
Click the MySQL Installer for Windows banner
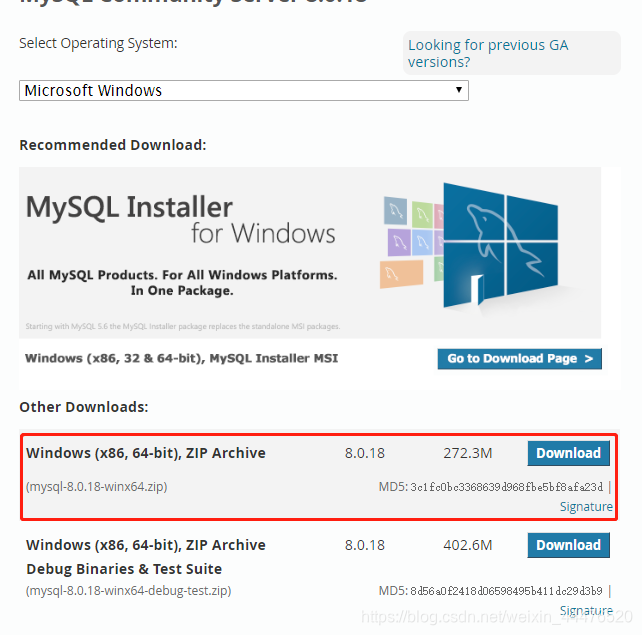pyautogui.click(x=310, y=252)
